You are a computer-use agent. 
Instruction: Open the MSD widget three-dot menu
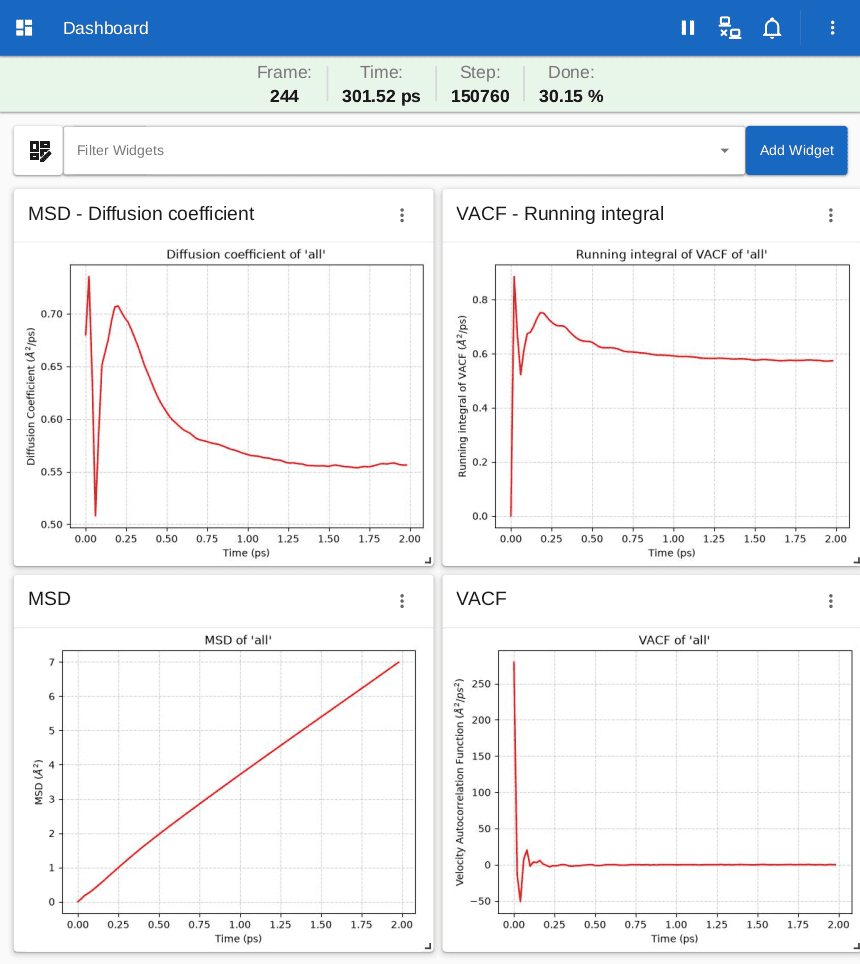pyautogui.click(x=402, y=601)
